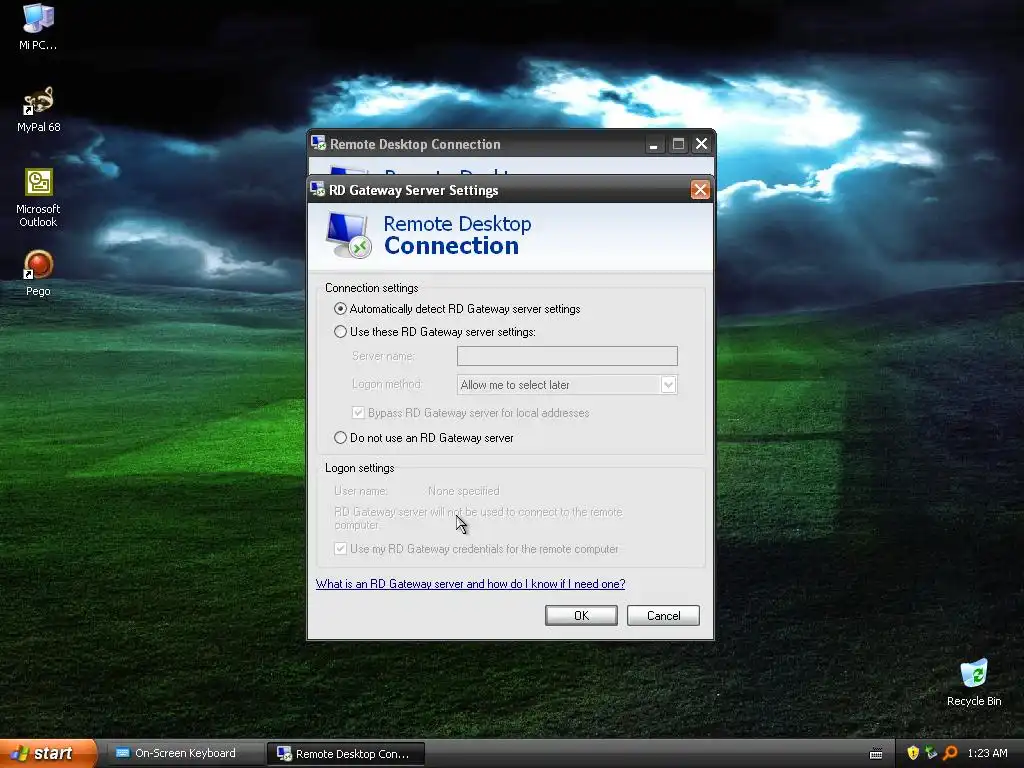Select the Recycle Bin icon

coord(974,682)
